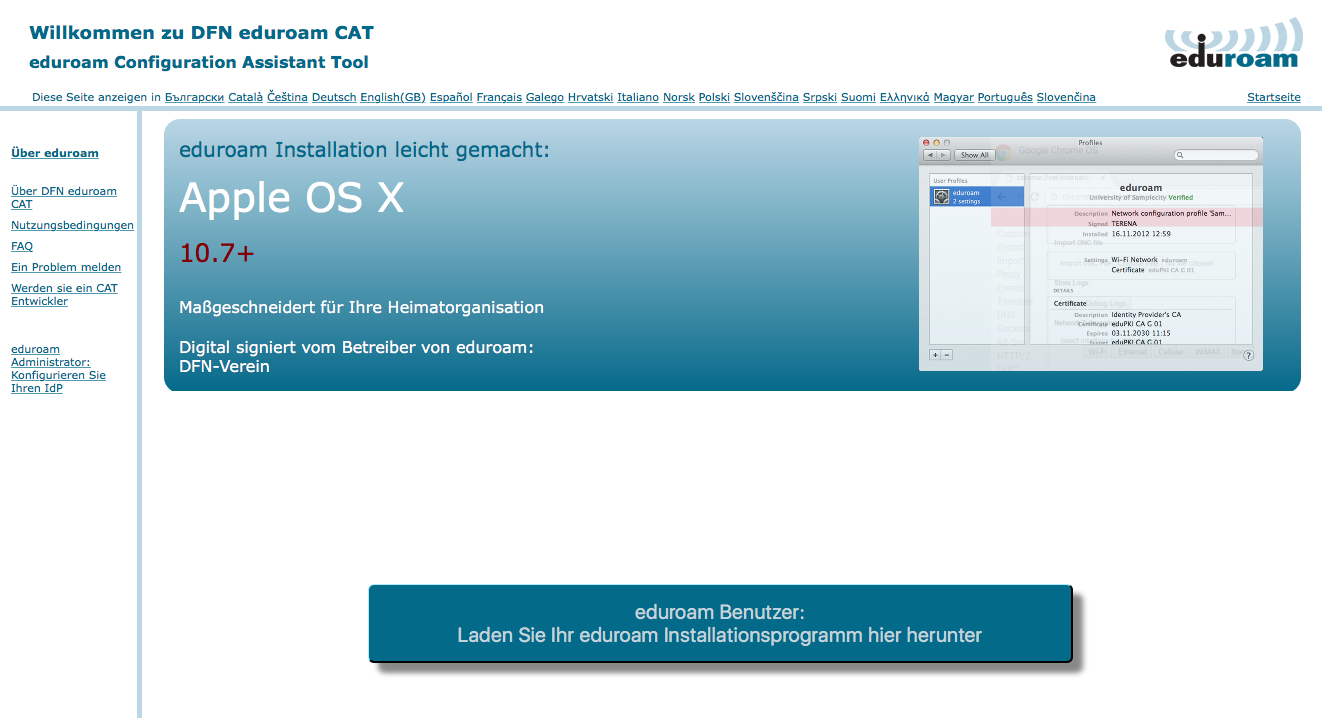Select Magyar language option
Viewport: 1322px width, 718px height.
tap(954, 97)
